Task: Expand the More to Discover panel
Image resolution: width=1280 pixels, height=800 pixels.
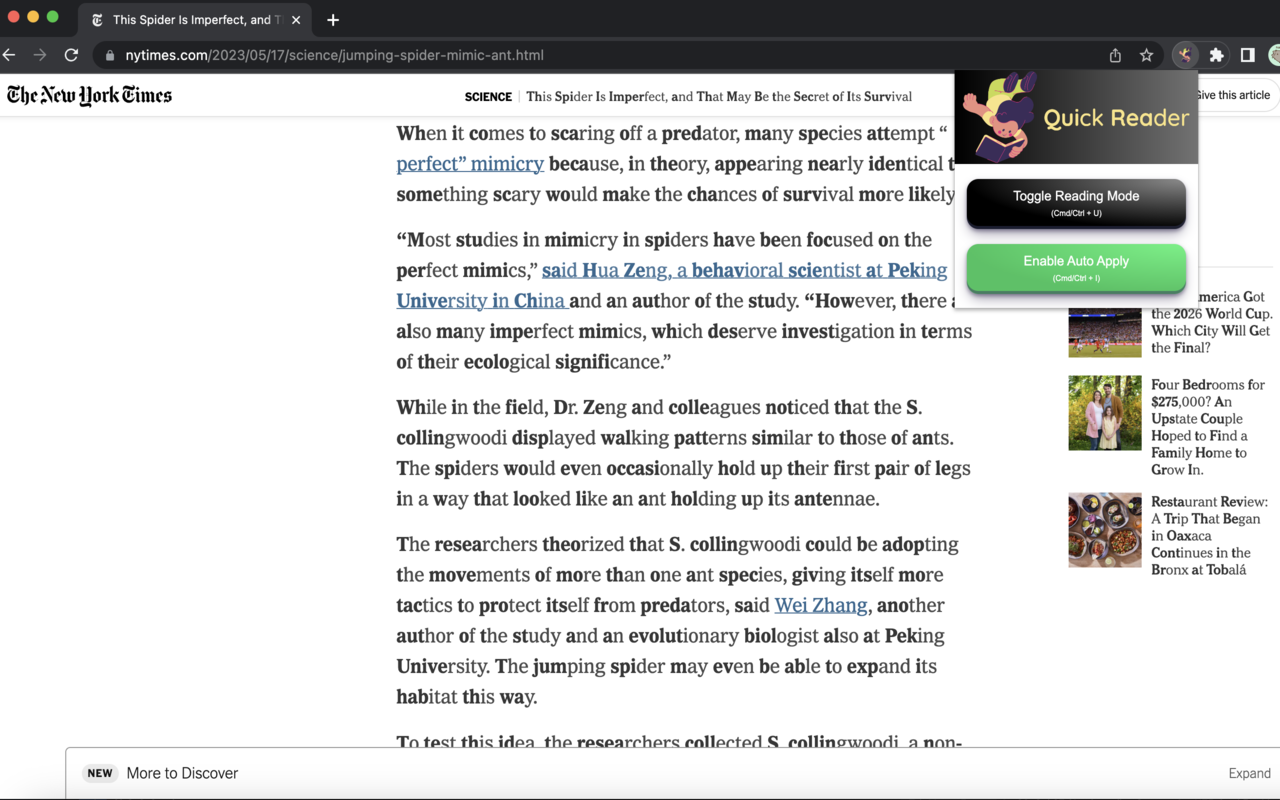Action: click(1249, 773)
